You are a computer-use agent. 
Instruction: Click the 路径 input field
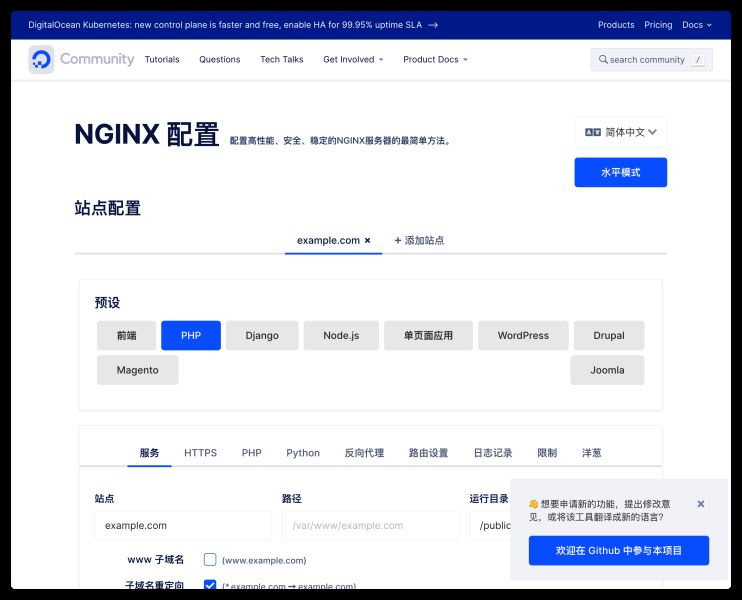click(x=371, y=525)
